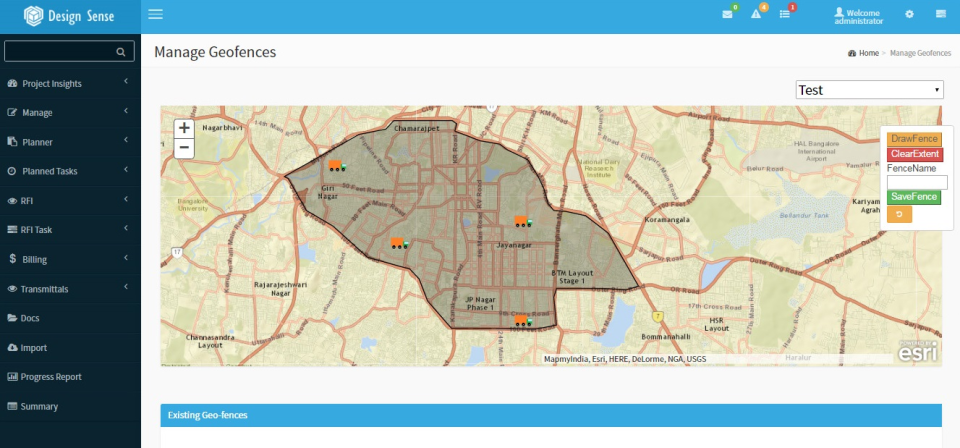Zoom in the map with plus button
This screenshot has height=448, width=960.
(184, 129)
